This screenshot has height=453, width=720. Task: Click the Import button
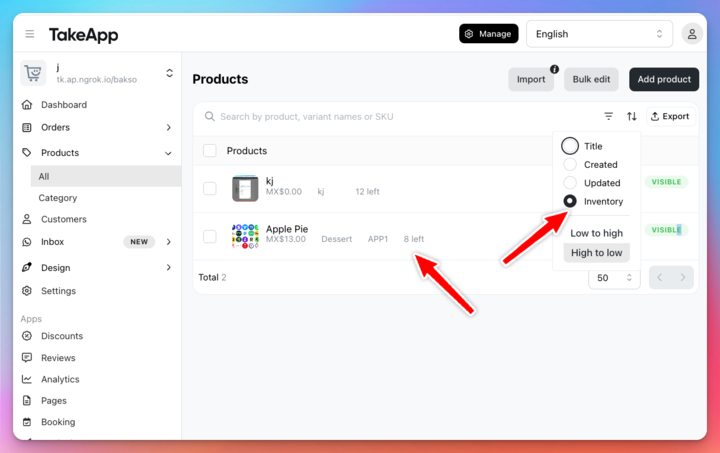[531, 79]
